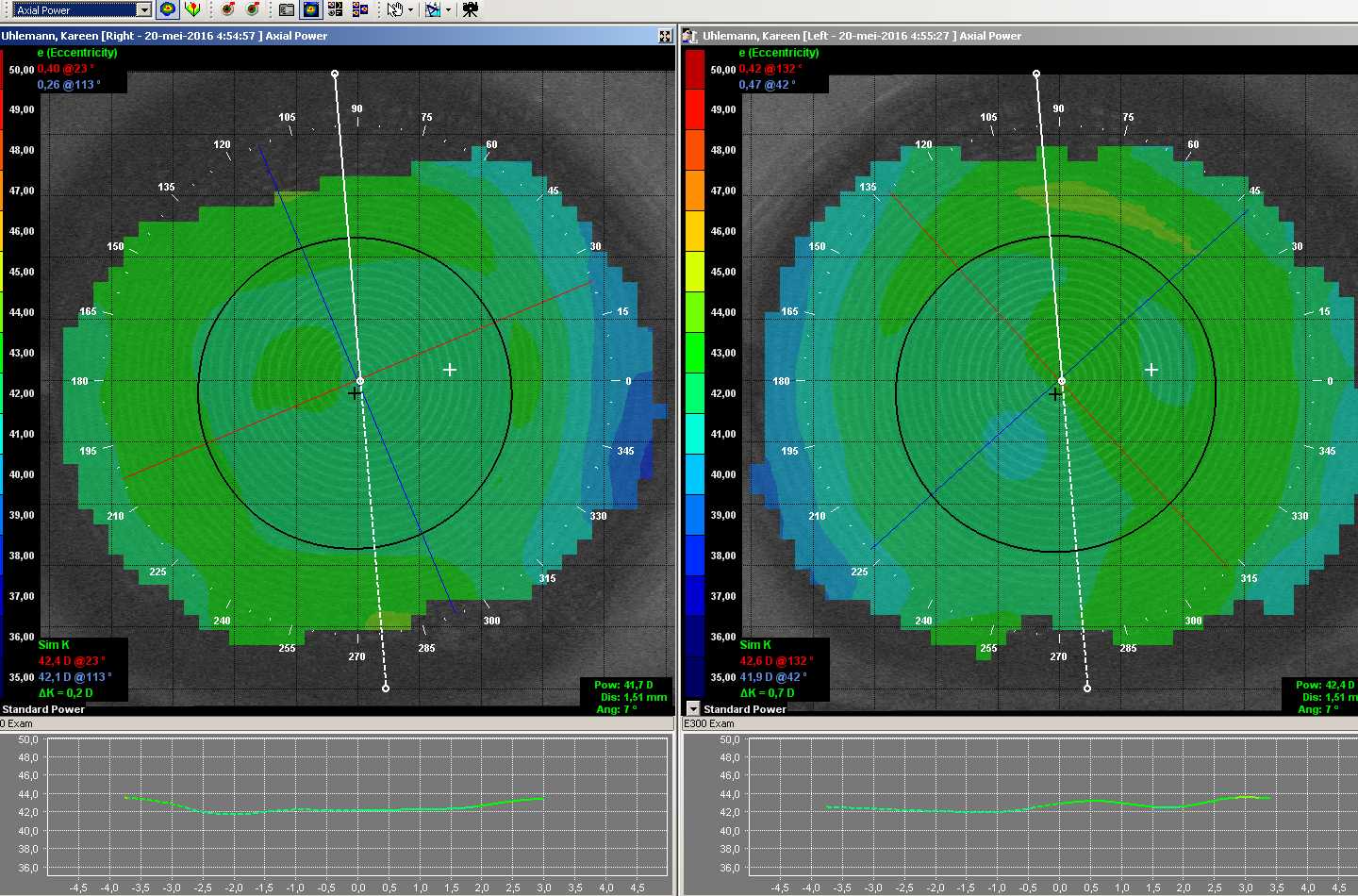This screenshot has height=896, width=1358.
Task: Click the top handle of right eye meridian line
Action: pyautogui.click(x=335, y=74)
